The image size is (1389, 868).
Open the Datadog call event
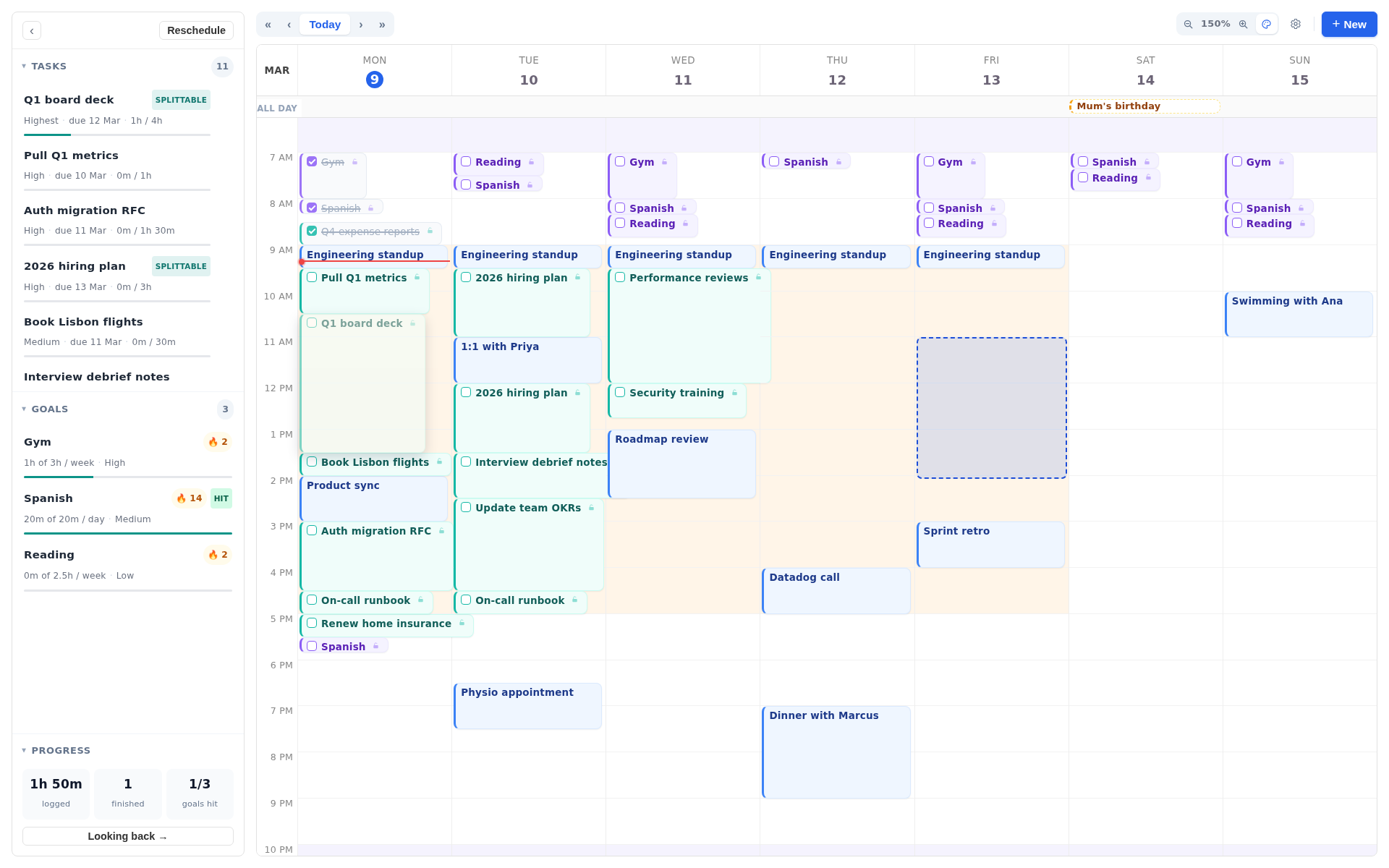point(836,591)
